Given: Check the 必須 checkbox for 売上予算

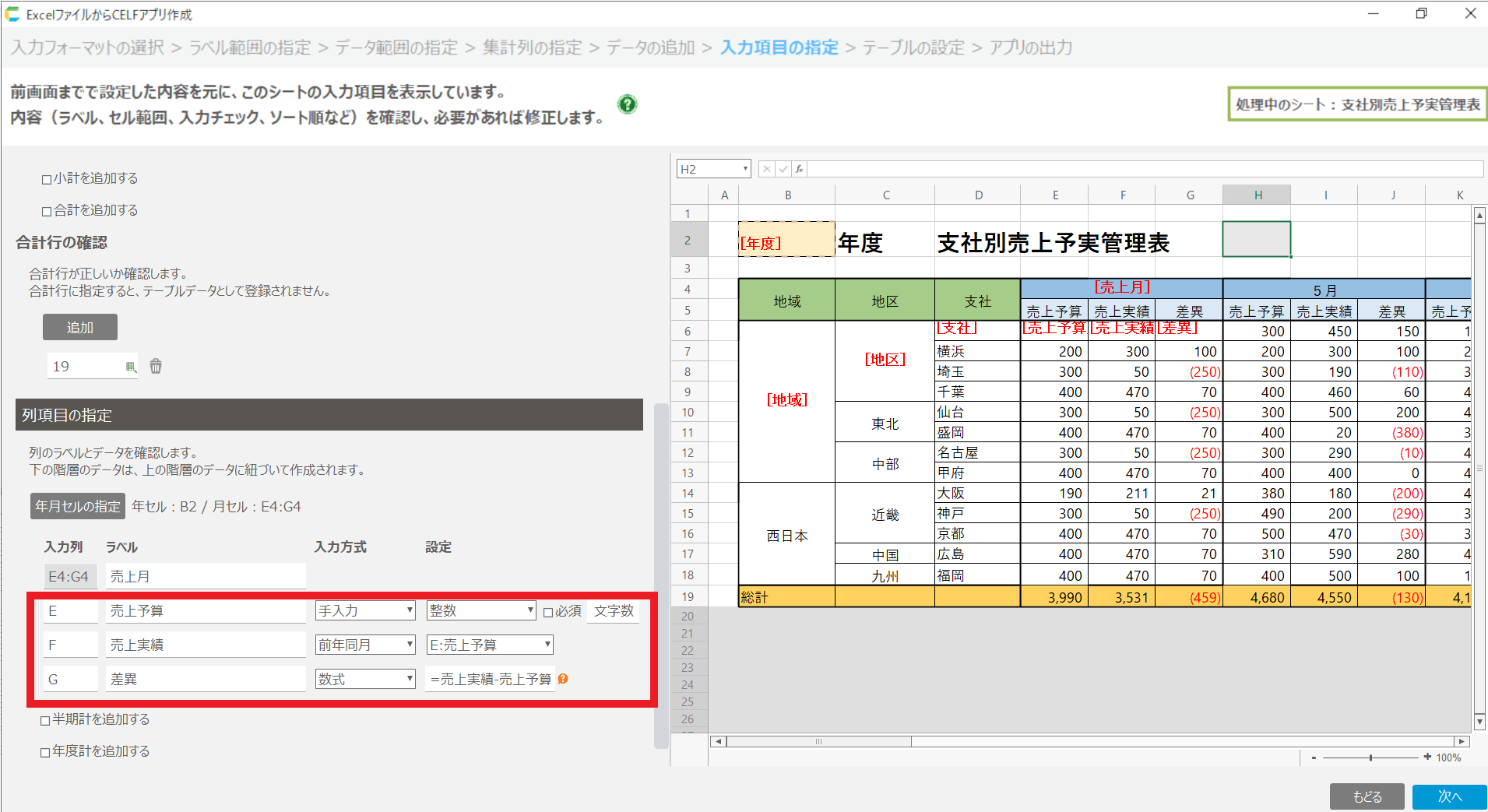Looking at the screenshot, I should click(x=548, y=612).
